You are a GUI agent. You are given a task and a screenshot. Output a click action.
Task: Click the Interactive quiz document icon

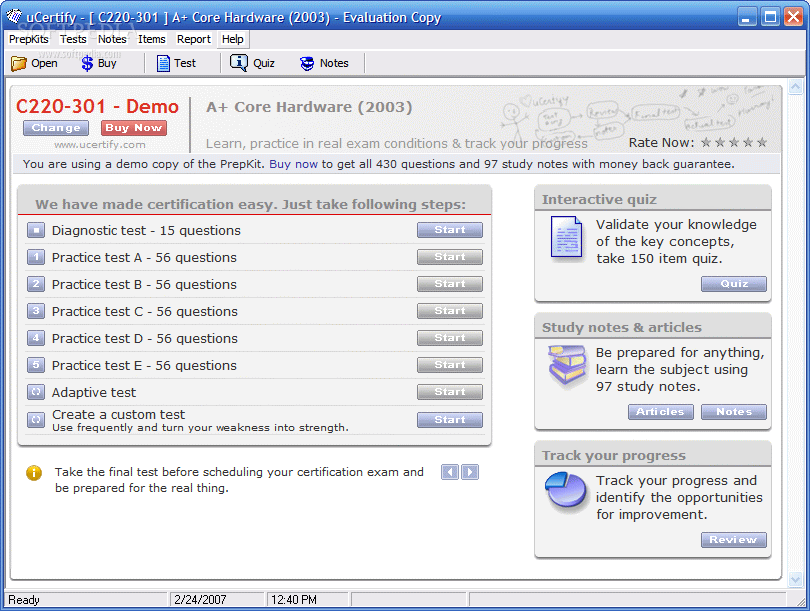566,237
